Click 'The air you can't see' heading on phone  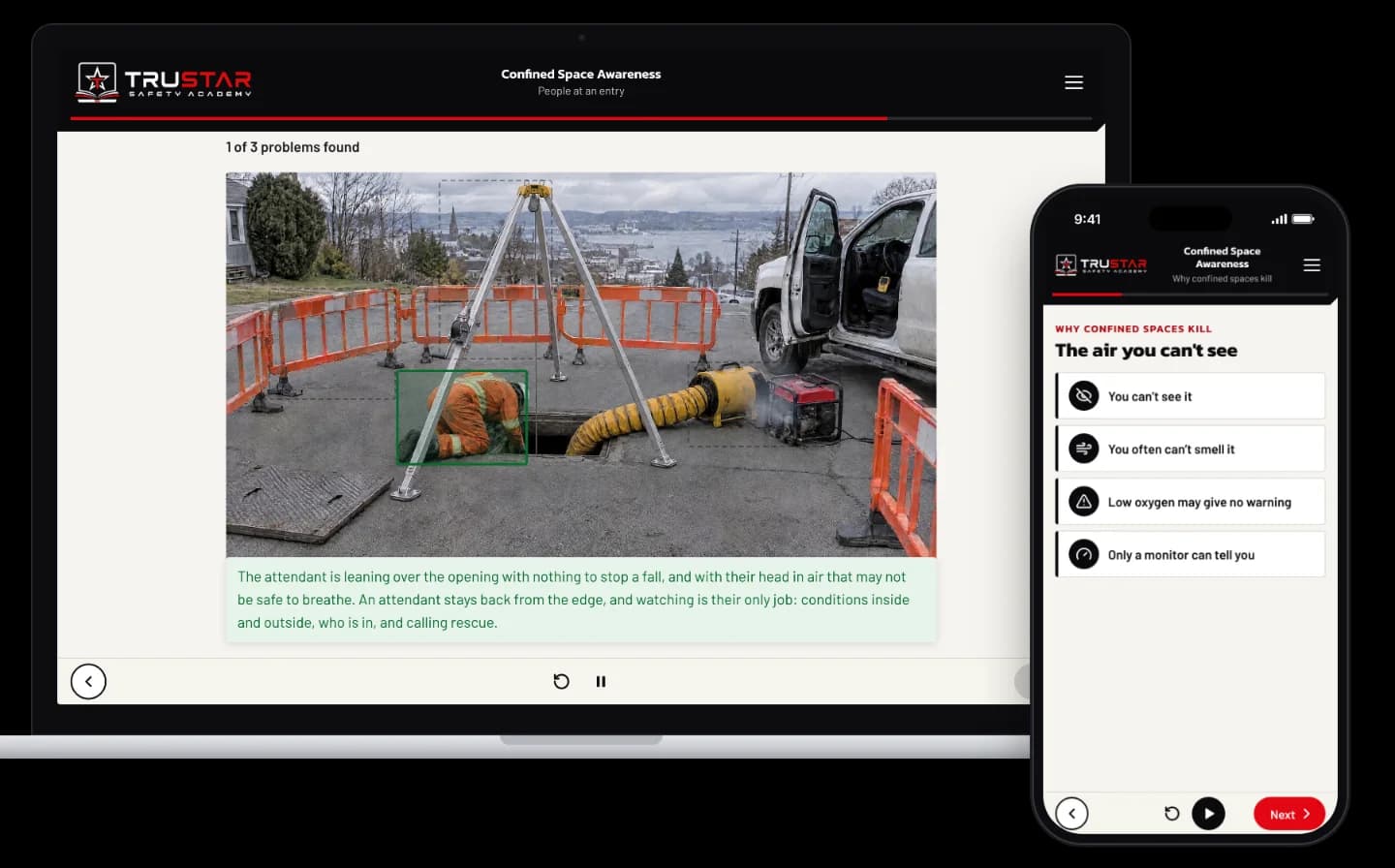coord(1146,351)
